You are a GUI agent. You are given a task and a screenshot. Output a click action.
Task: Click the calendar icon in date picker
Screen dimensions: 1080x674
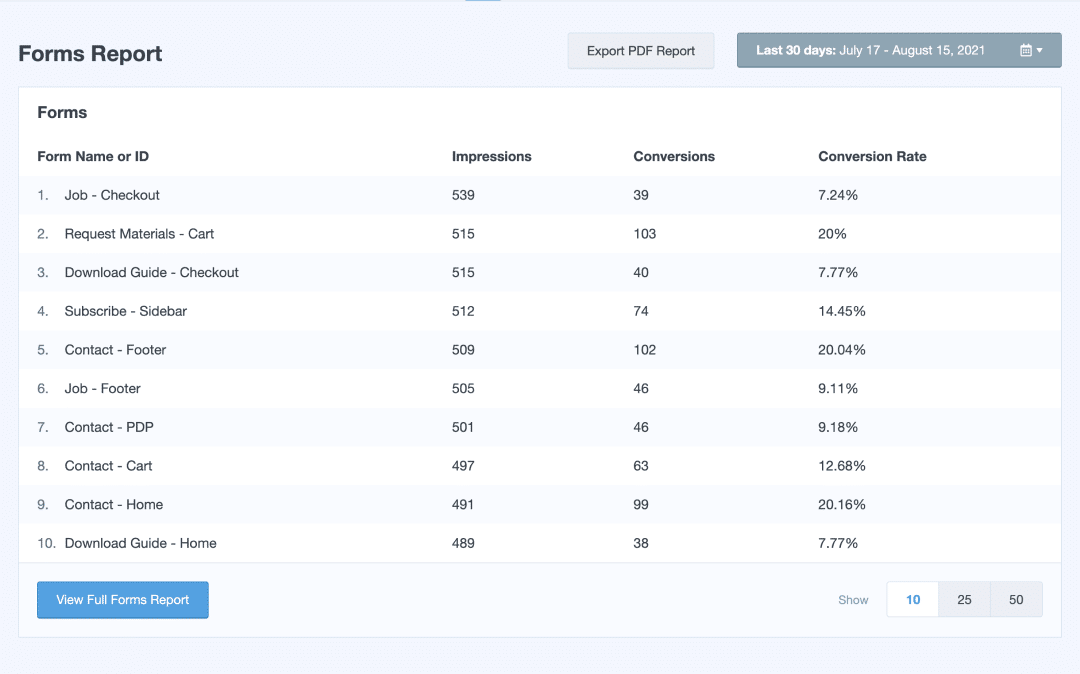coord(1025,51)
